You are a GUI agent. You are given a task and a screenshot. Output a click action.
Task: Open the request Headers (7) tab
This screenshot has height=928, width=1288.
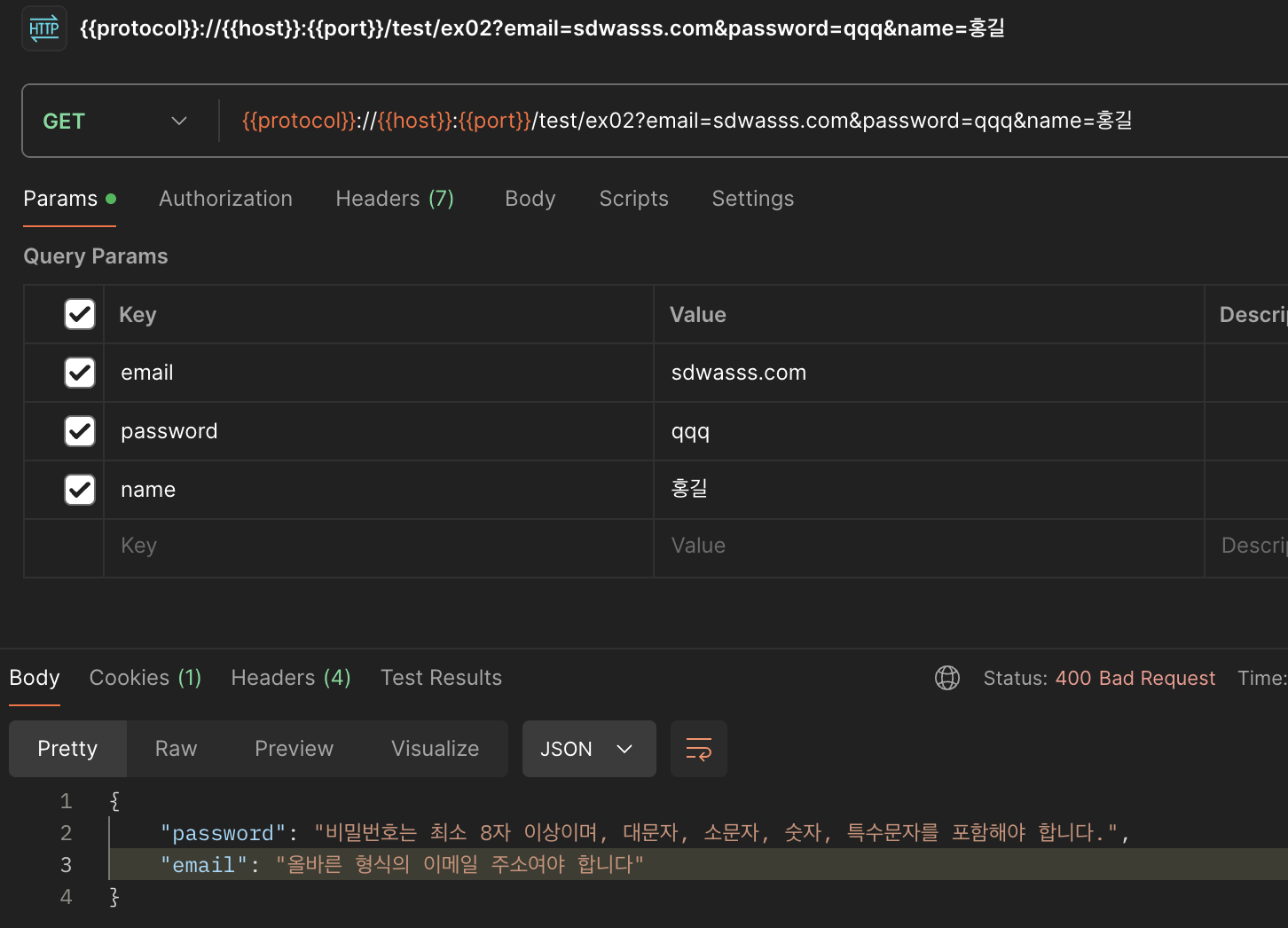click(395, 199)
